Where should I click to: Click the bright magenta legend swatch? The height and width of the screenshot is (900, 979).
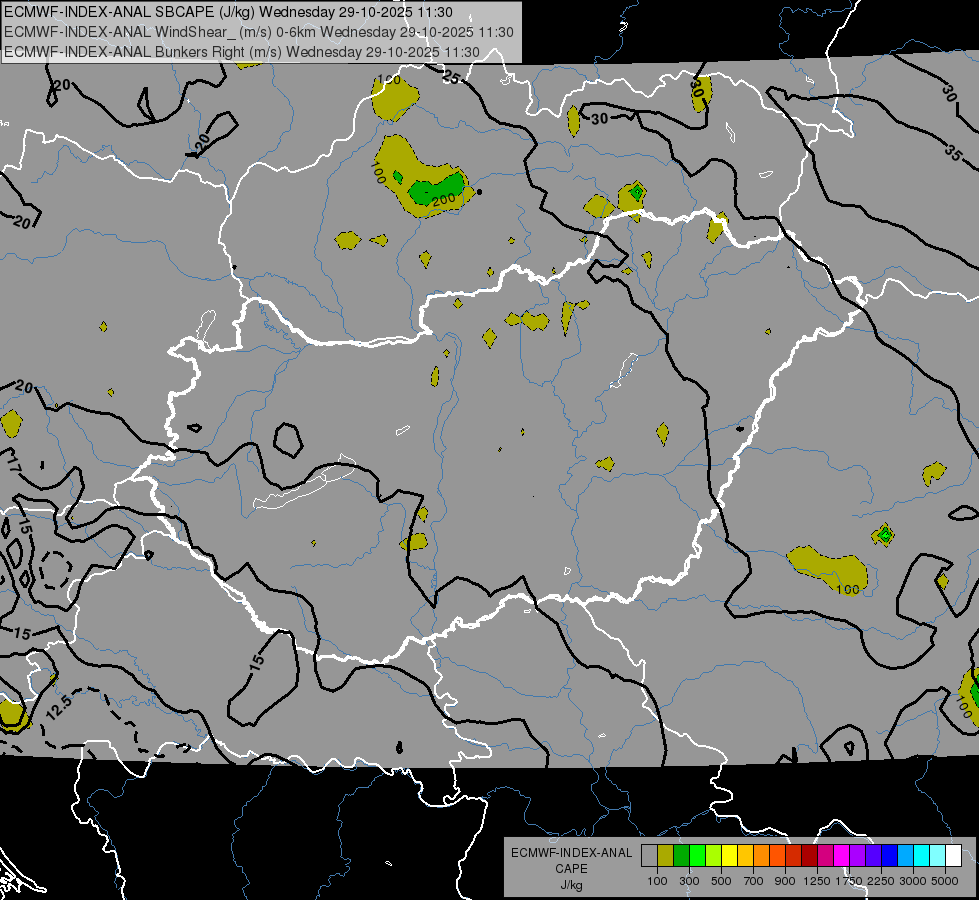click(x=842, y=856)
